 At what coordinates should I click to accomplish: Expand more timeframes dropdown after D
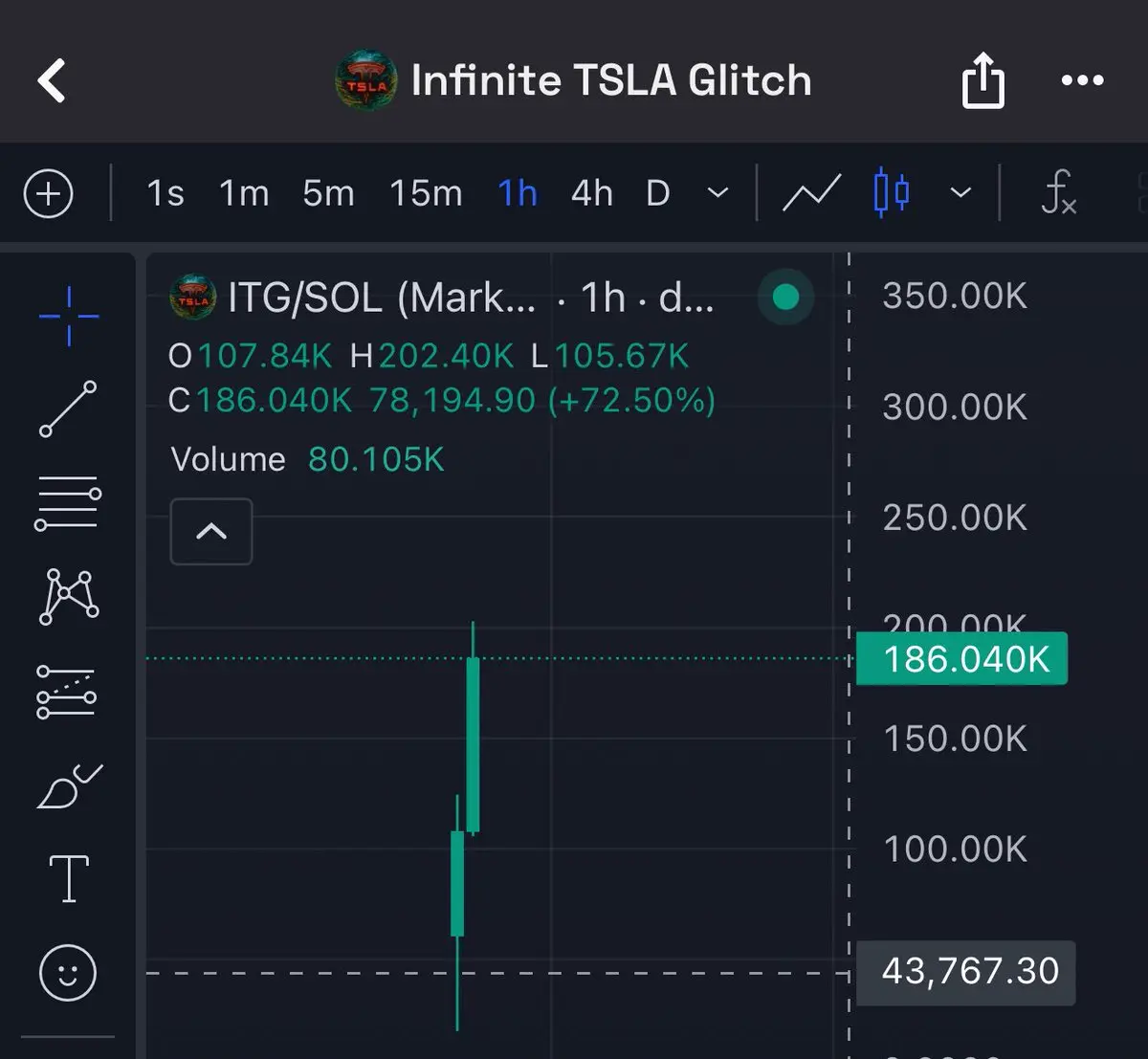point(717,194)
